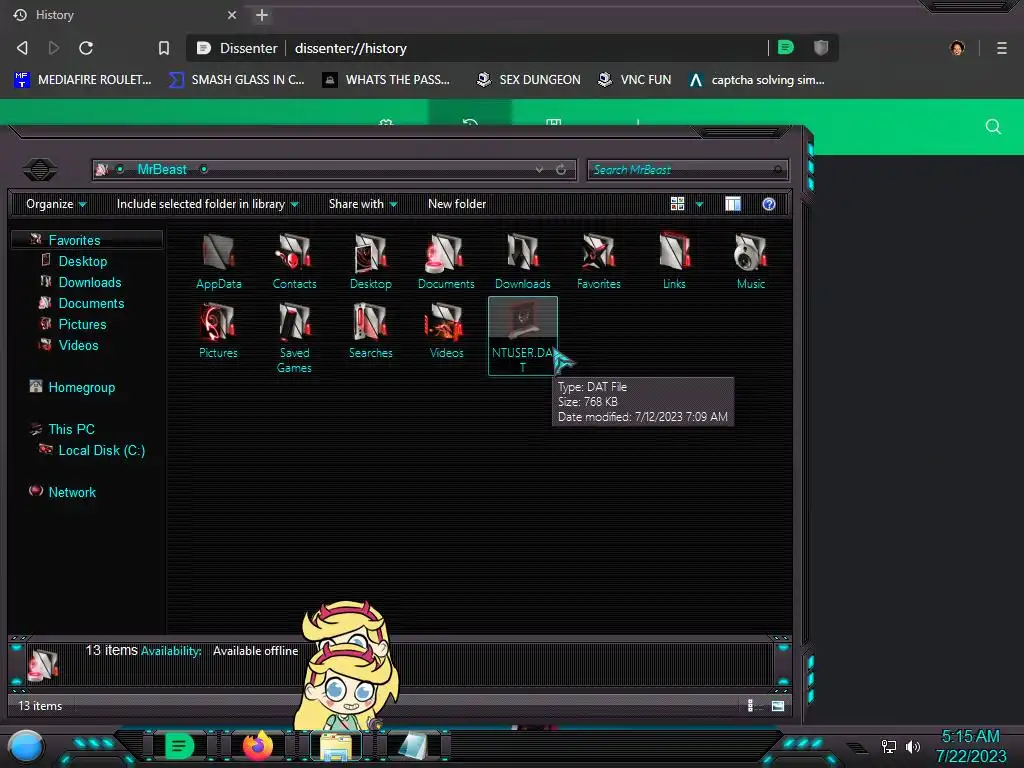Image resolution: width=1024 pixels, height=768 pixels.
Task: Click the Start orb on taskbar
Action: [x=26, y=746]
